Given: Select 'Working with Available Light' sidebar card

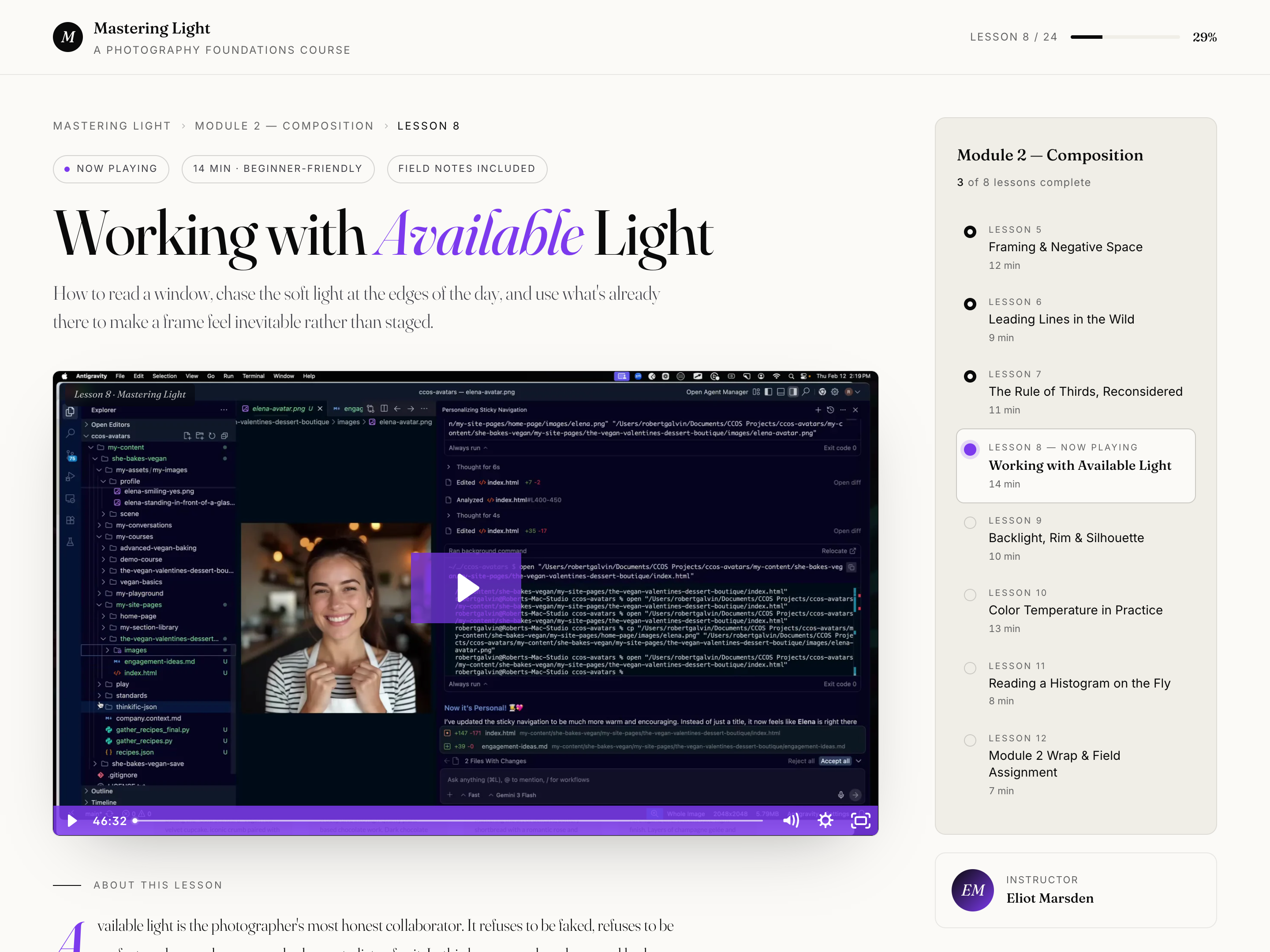Looking at the screenshot, I should (x=1076, y=465).
